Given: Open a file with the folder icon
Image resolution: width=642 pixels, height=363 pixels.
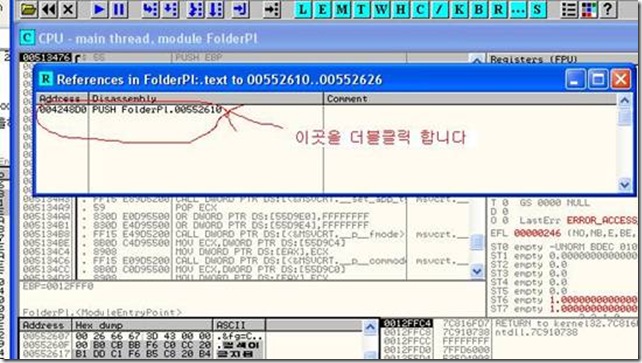Looking at the screenshot, I should [x=29, y=9].
